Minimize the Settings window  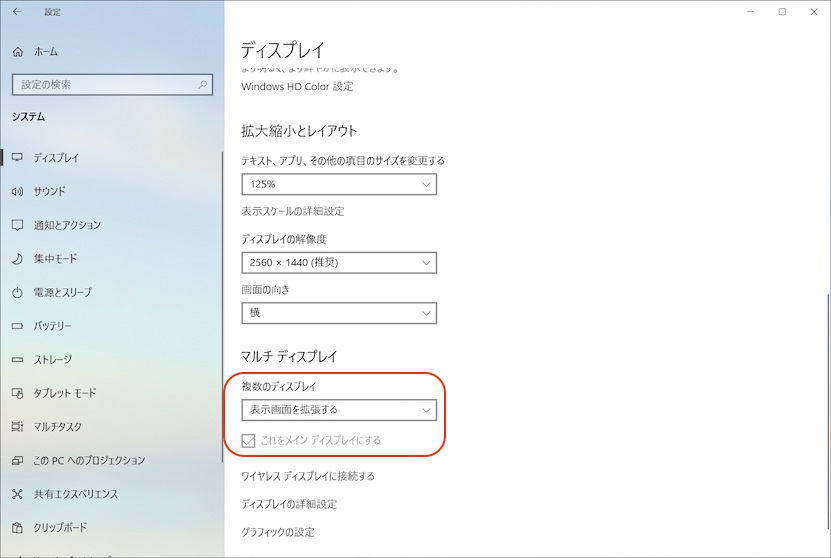[x=750, y=12]
